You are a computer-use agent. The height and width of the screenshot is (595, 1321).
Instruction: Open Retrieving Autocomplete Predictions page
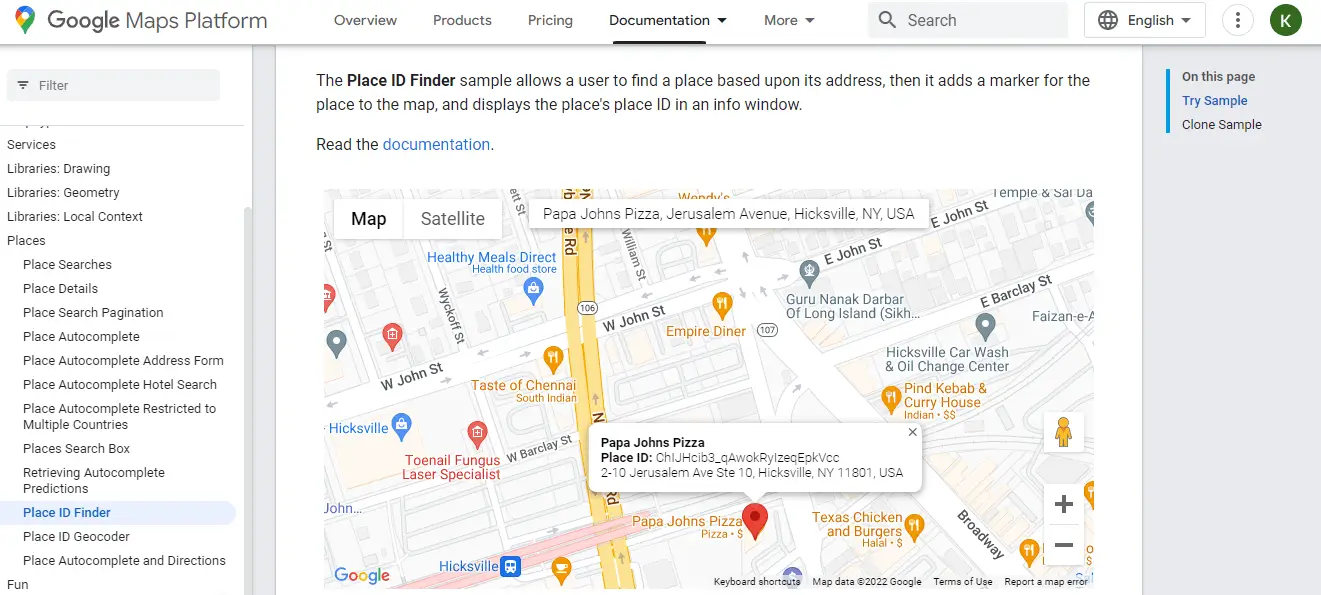(x=94, y=481)
